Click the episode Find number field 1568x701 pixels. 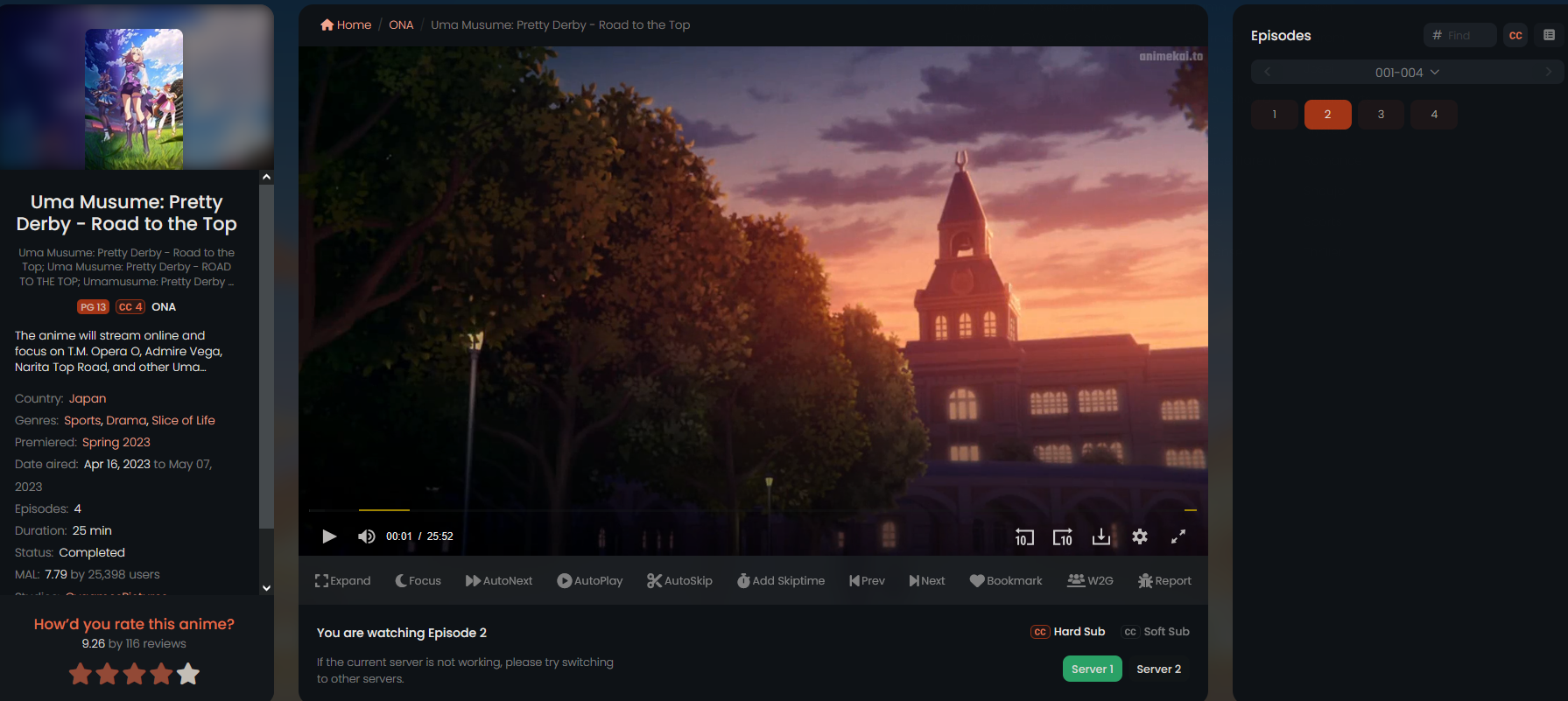click(1460, 36)
